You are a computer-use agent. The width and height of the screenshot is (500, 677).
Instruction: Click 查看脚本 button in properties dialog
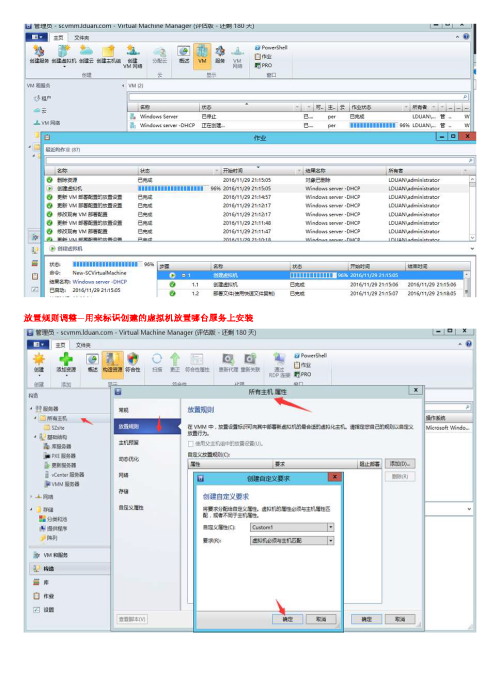132,619
